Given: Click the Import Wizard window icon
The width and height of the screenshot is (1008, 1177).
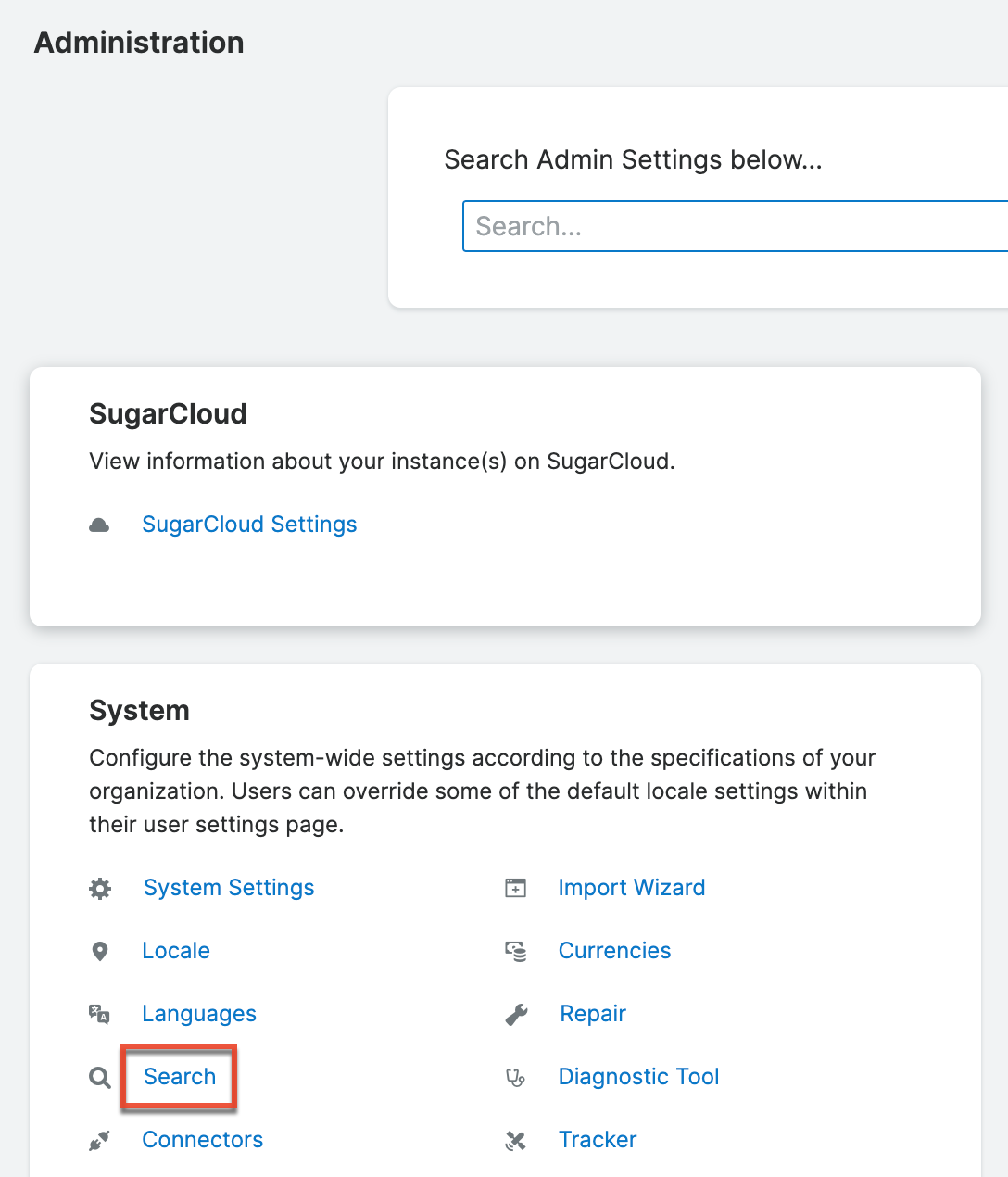Looking at the screenshot, I should click(x=516, y=888).
